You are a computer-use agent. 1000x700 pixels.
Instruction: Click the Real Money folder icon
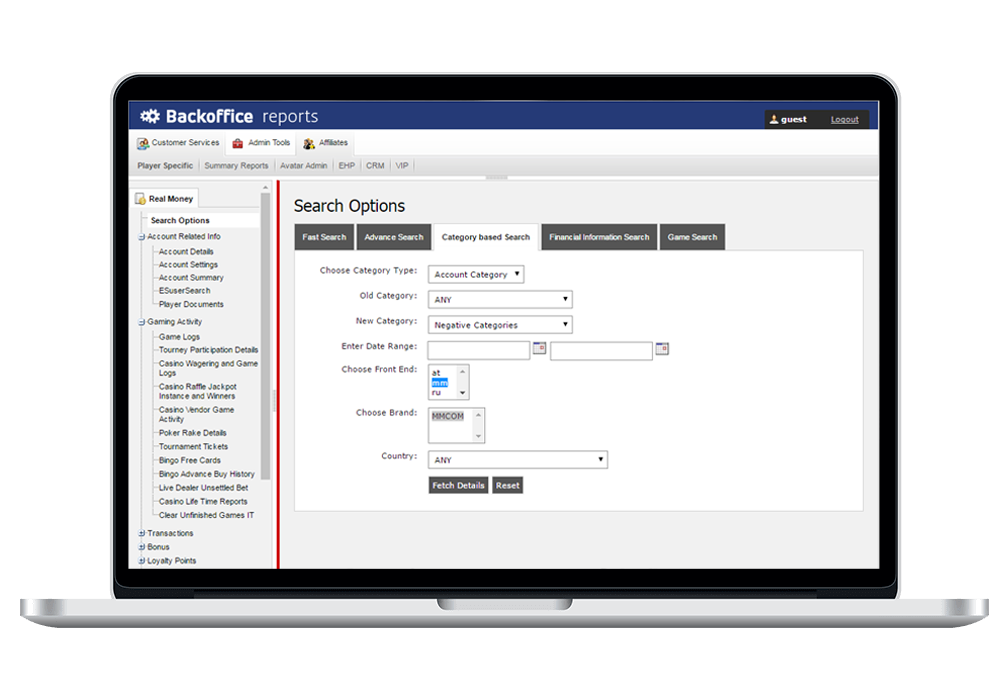click(139, 198)
